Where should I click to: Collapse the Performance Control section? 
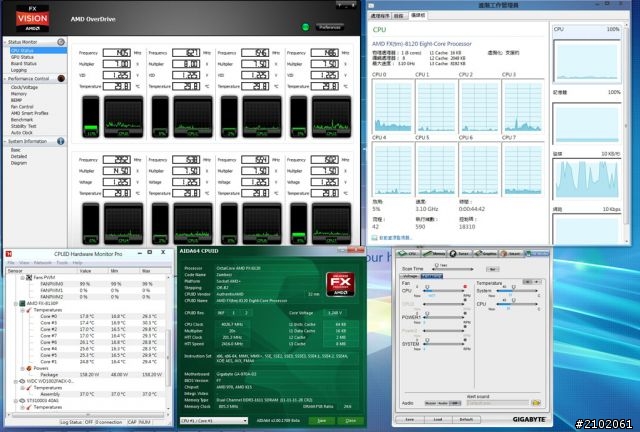[5, 79]
